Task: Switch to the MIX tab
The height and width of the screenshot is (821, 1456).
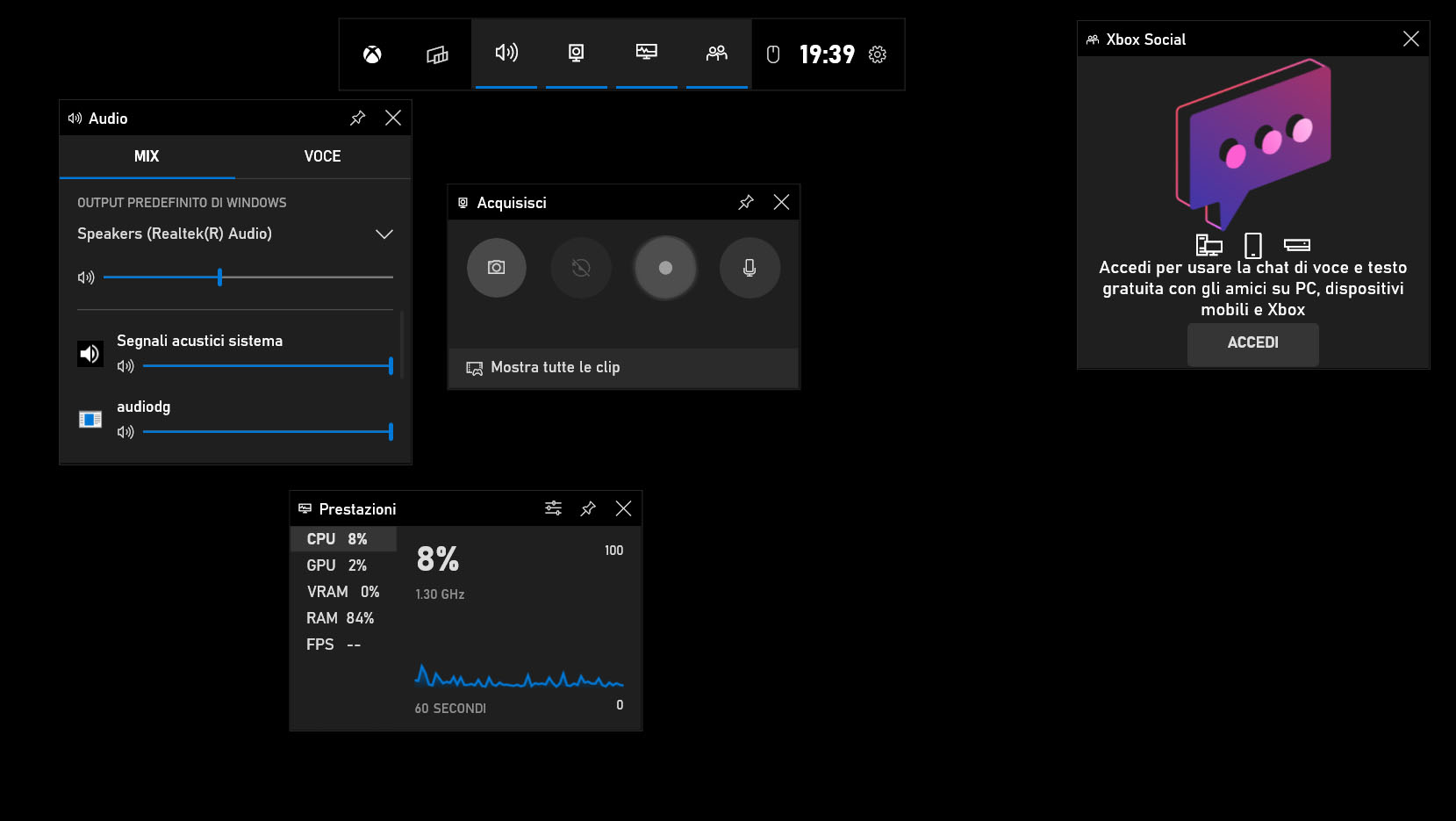Action: tap(147, 156)
